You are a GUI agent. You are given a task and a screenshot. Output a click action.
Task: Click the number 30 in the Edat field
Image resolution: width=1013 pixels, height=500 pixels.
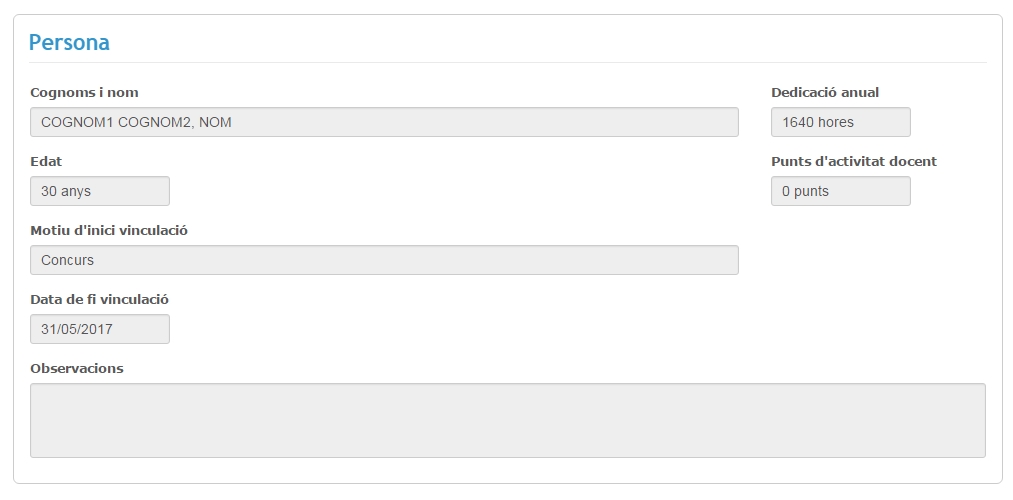49,191
